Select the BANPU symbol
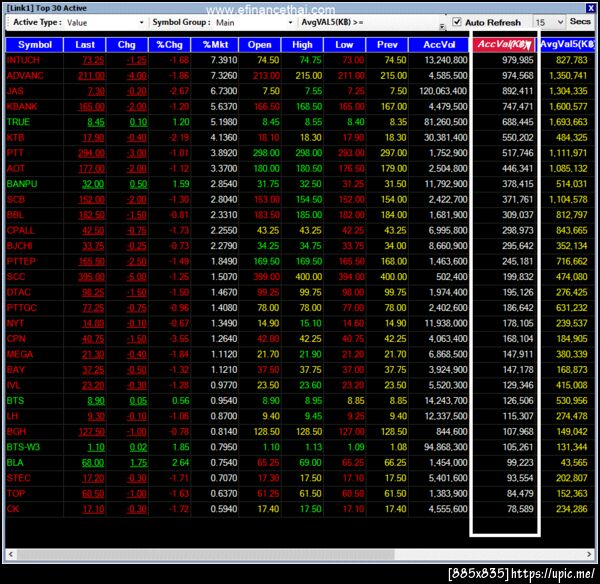The height and width of the screenshot is (584, 600). (22, 184)
